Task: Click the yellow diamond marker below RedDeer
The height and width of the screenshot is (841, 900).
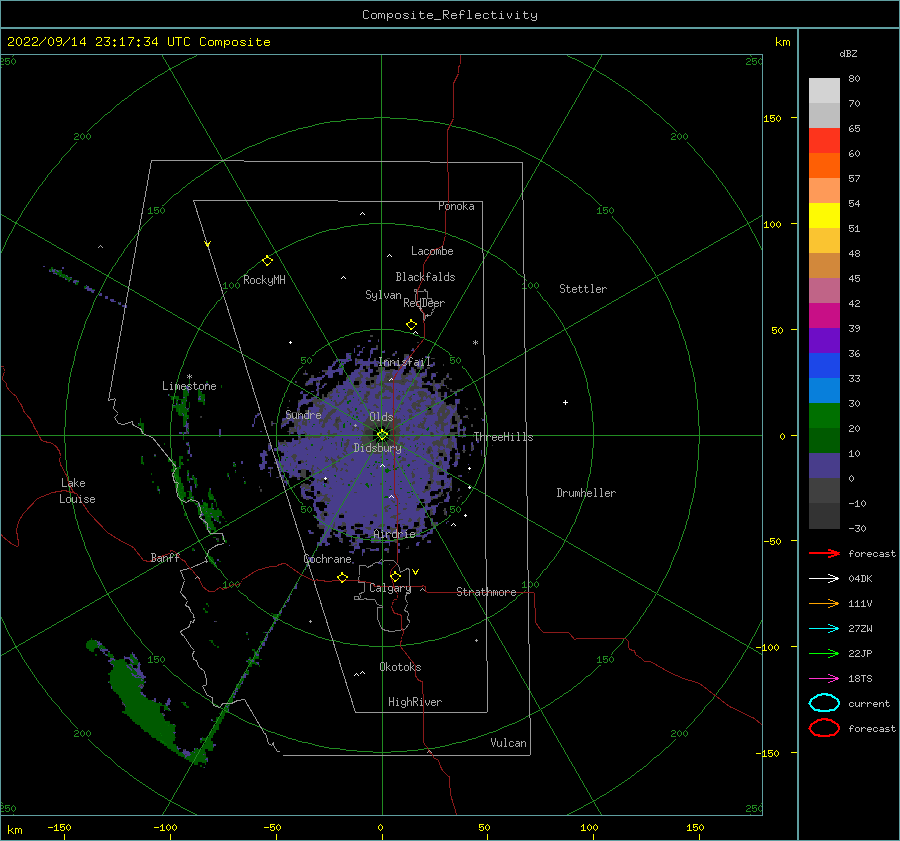Action: pos(412,325)
